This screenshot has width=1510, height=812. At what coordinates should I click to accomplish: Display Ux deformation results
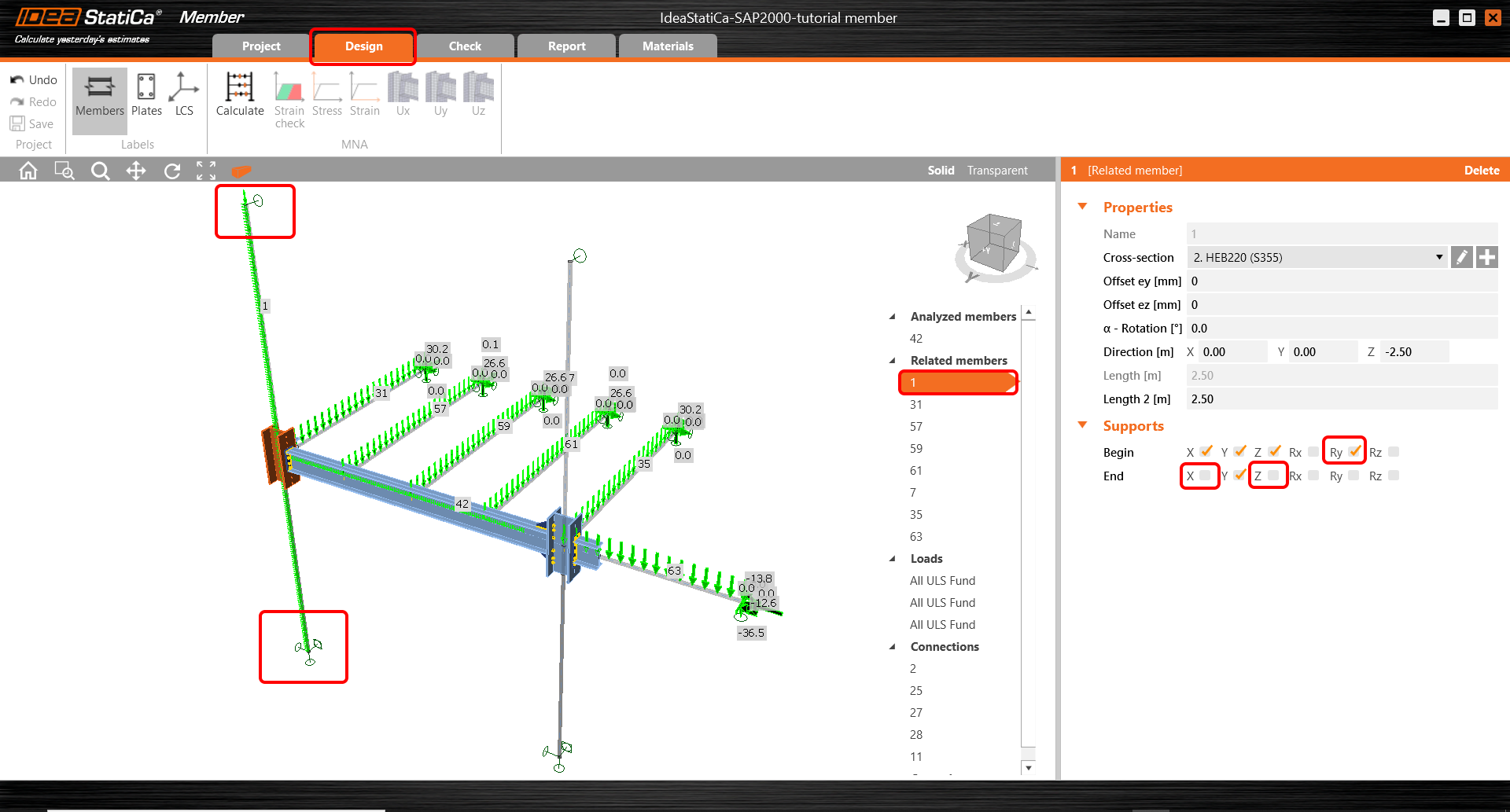[402, 94]
